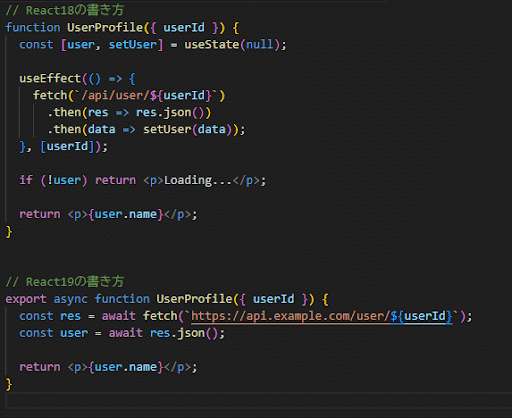Click the comment '// React19の書き方'

point(65,282)
